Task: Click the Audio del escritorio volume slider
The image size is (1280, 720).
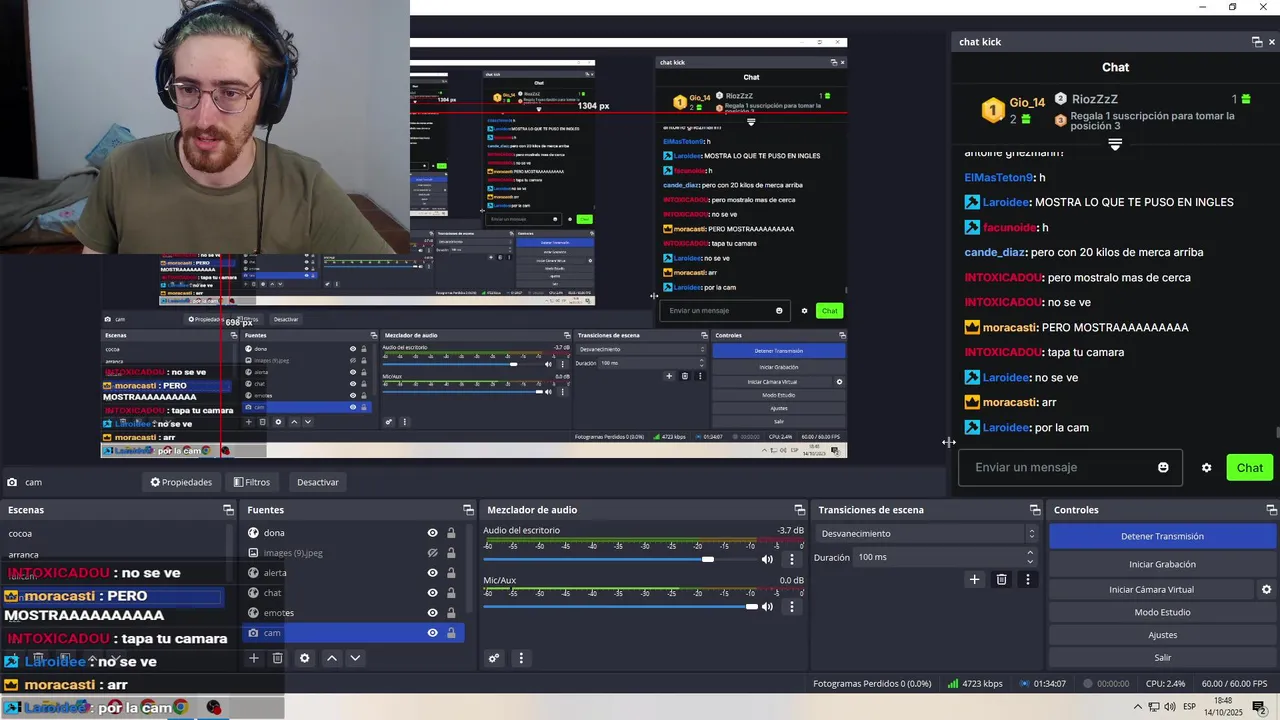Action: [x=620, y=559]
